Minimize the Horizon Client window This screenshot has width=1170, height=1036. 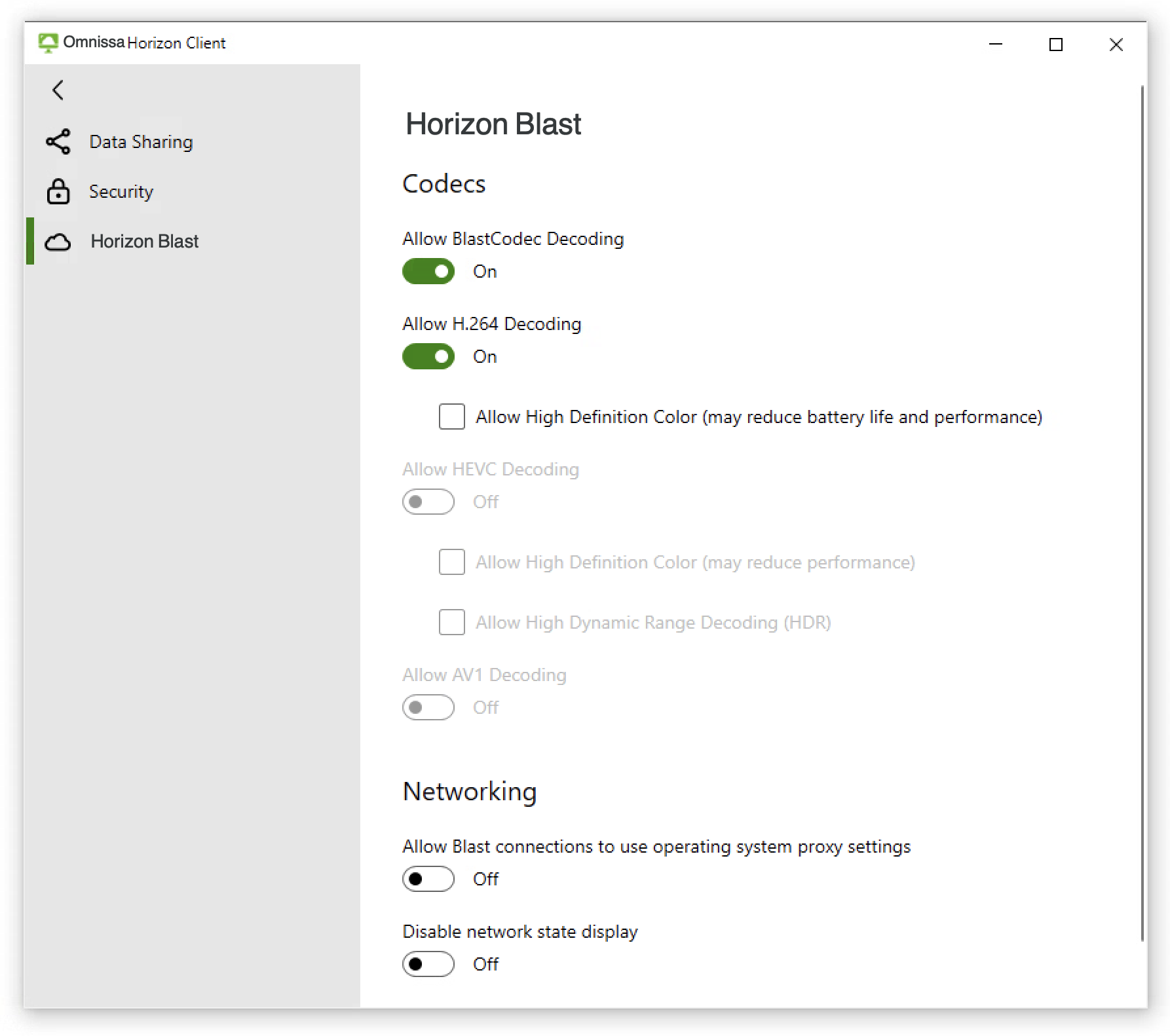(996, 45)
